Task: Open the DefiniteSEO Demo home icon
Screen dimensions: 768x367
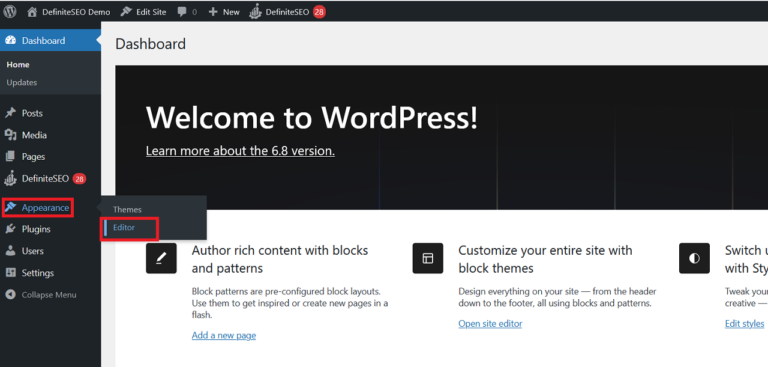Action: [32, 12]
